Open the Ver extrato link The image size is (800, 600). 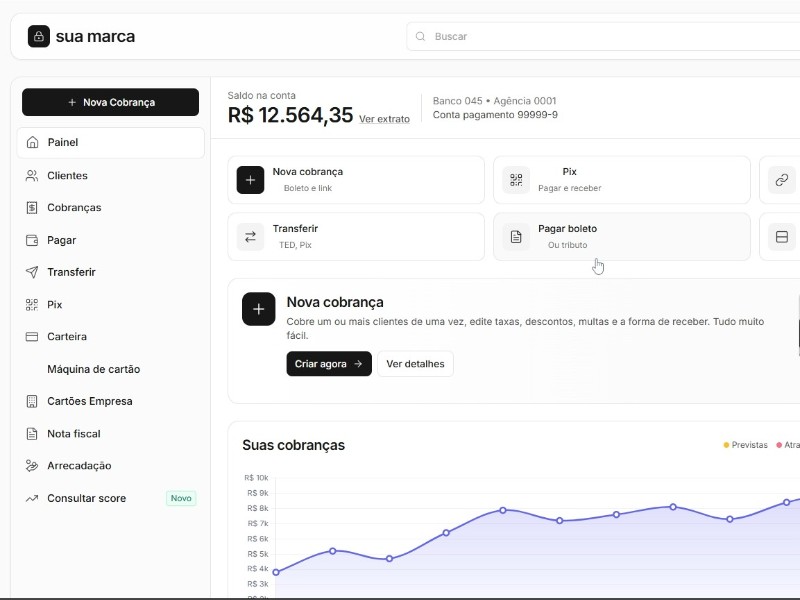(x=384, y=119)
